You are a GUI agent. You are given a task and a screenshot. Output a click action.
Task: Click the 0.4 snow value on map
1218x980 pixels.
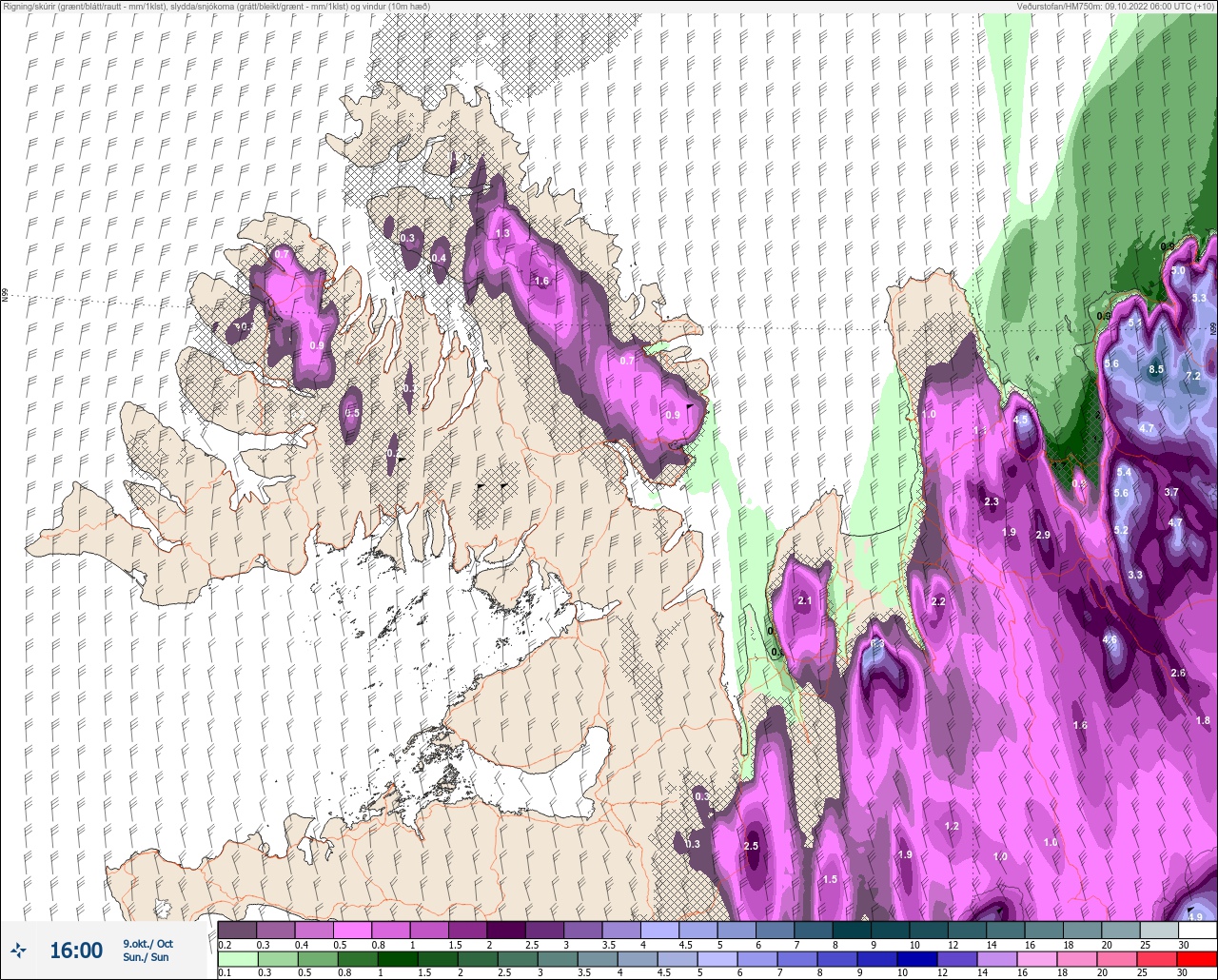[x=439, y=258]
